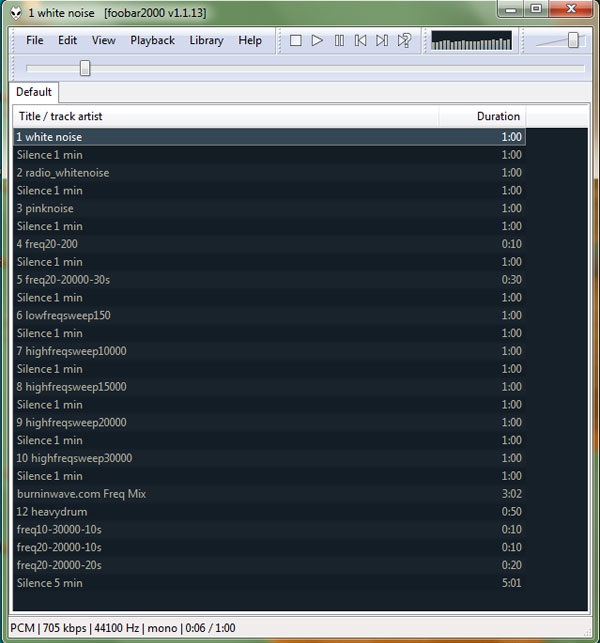Select the Default playlist tab
This screenshot has width=600, height=643.
click(34, 92)
